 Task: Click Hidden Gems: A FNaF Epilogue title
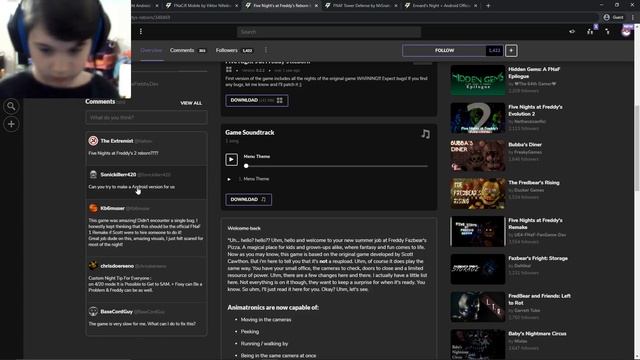534,73
